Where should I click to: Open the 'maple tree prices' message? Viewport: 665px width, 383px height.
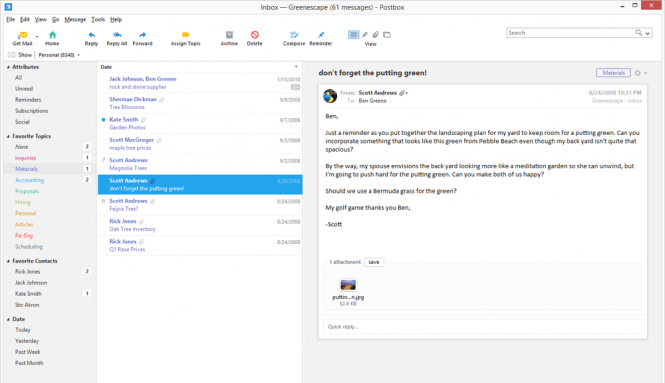(200, 144)
